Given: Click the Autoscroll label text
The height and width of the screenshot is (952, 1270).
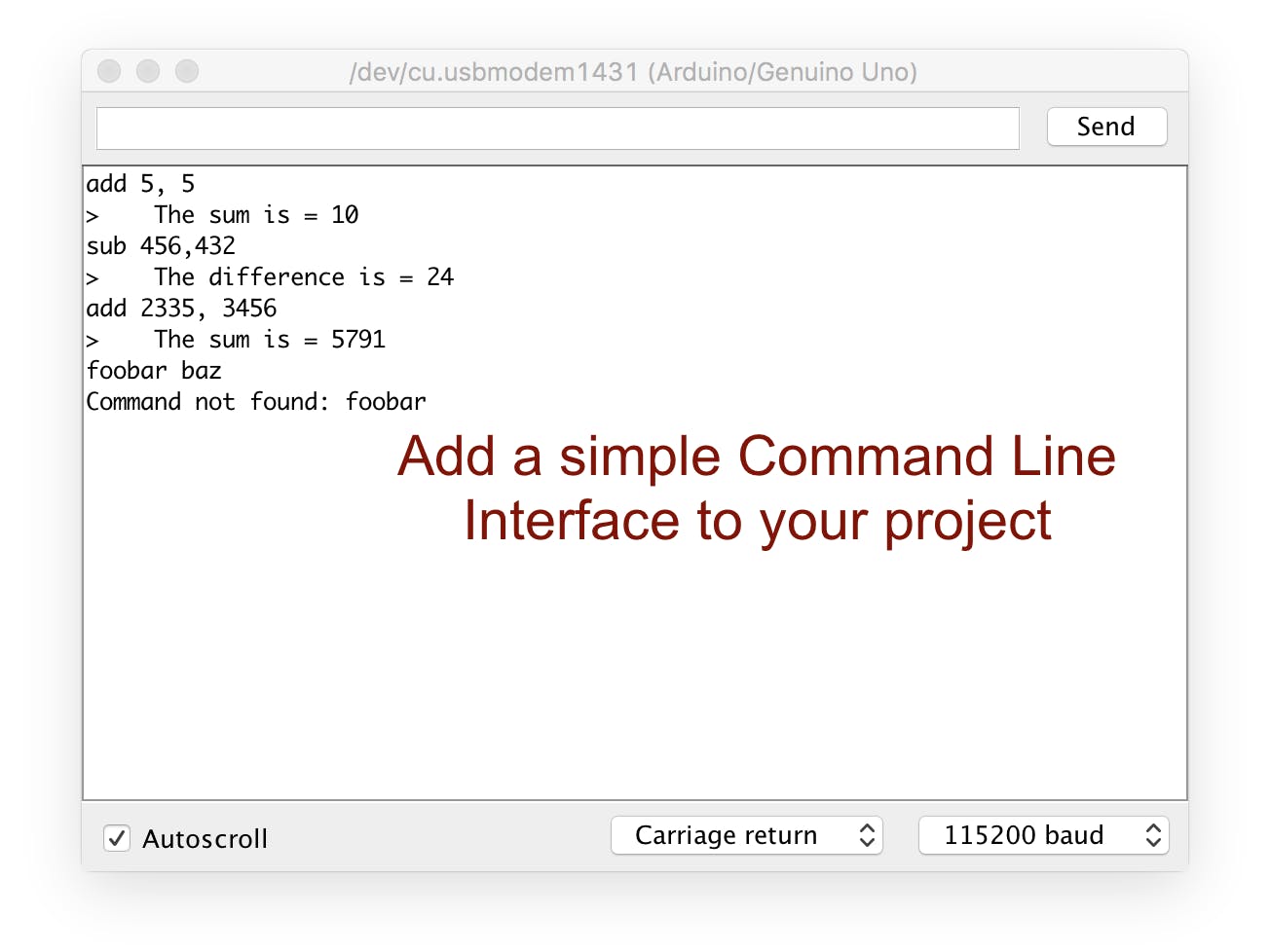Looking at the screenshot, I should 205,838.
